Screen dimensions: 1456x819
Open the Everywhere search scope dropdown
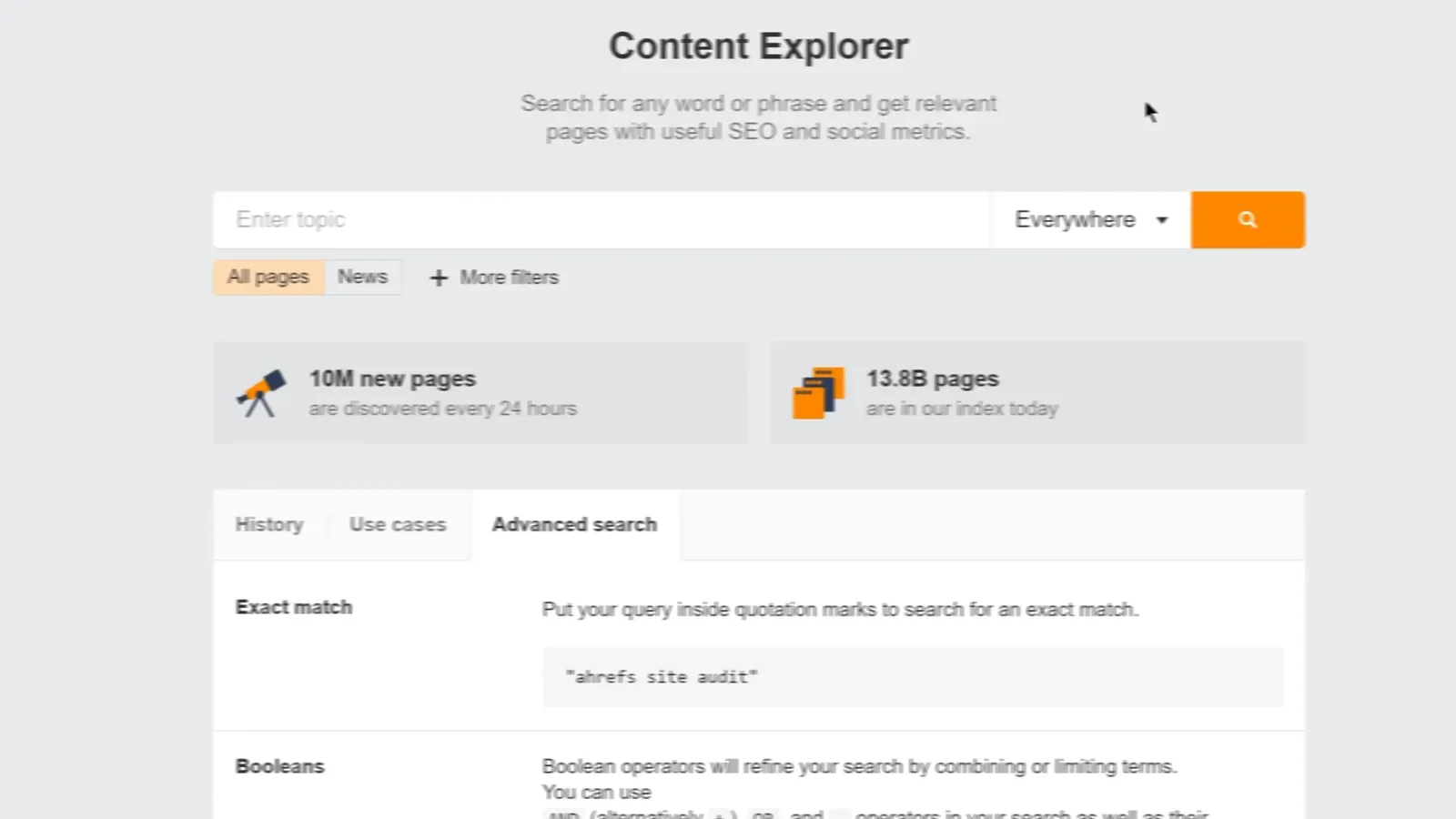coord(1075,219)
